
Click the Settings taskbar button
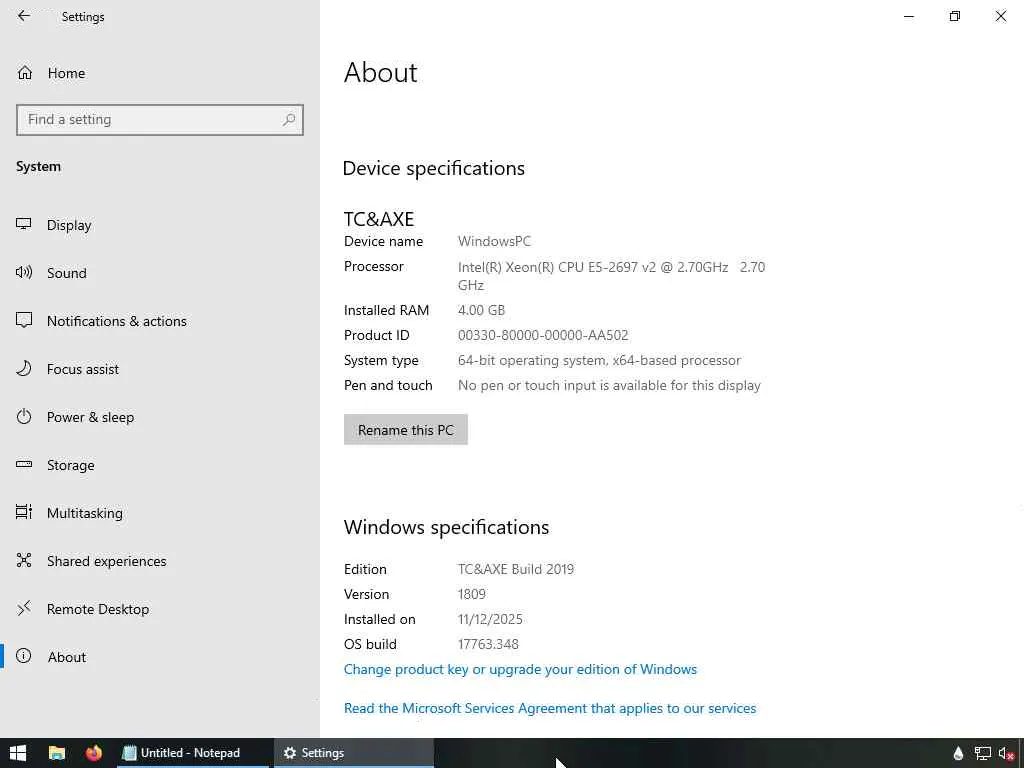point(353,753)
